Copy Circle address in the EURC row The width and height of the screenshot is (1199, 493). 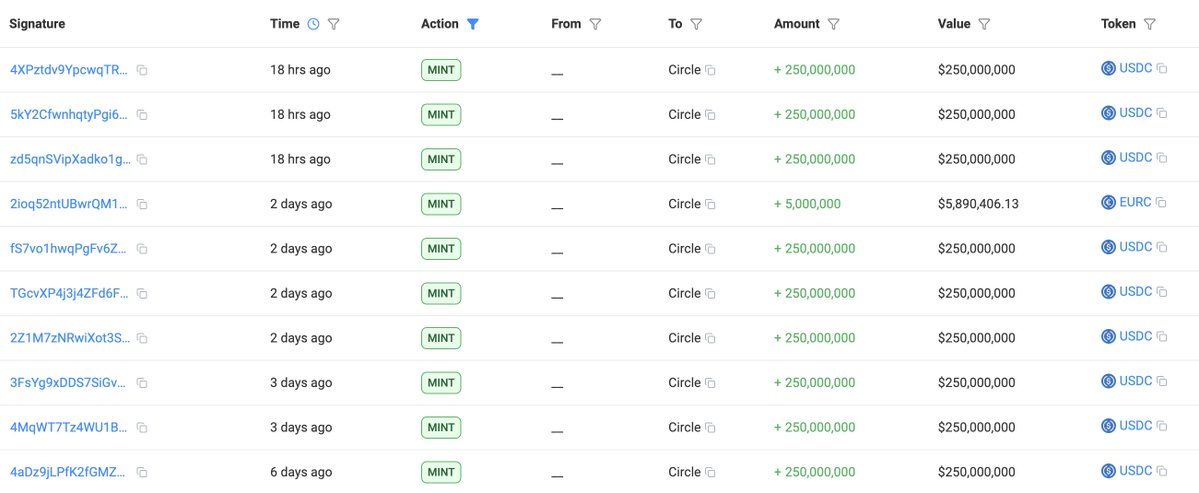point(710,204)
